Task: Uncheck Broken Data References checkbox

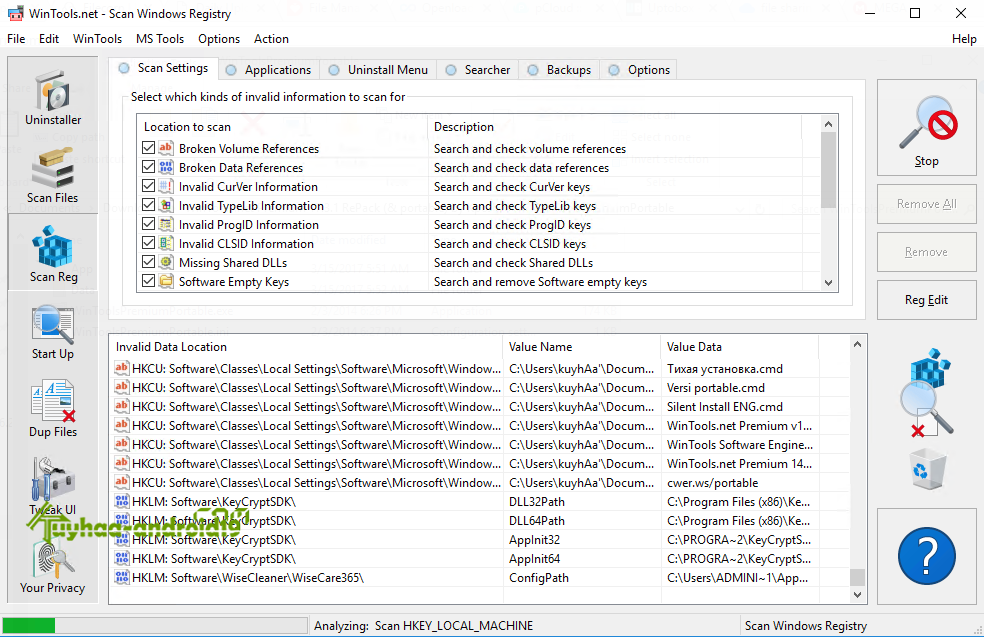Action: (x=148, y=167)
